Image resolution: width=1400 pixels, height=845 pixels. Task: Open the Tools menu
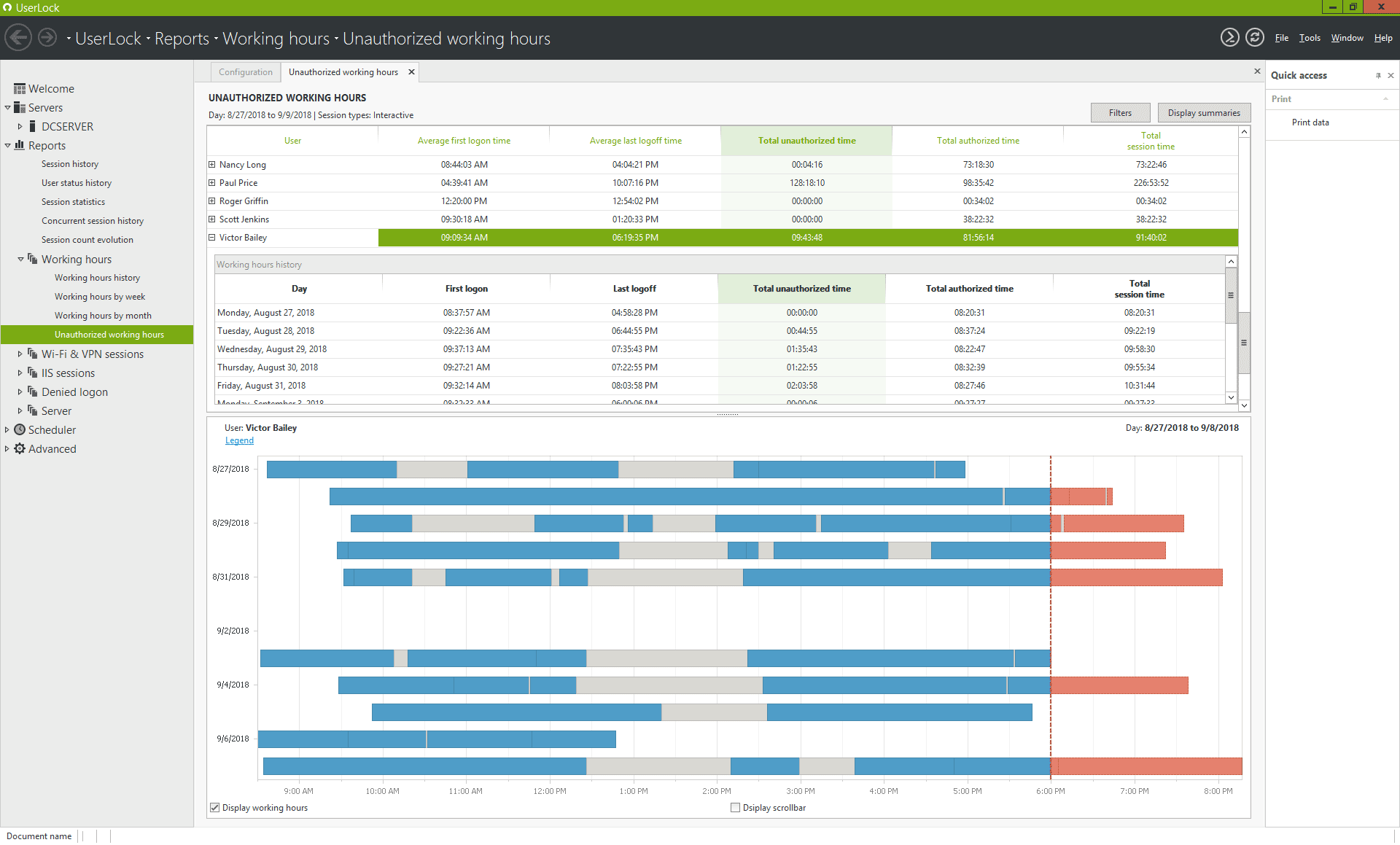point(1310,38)
